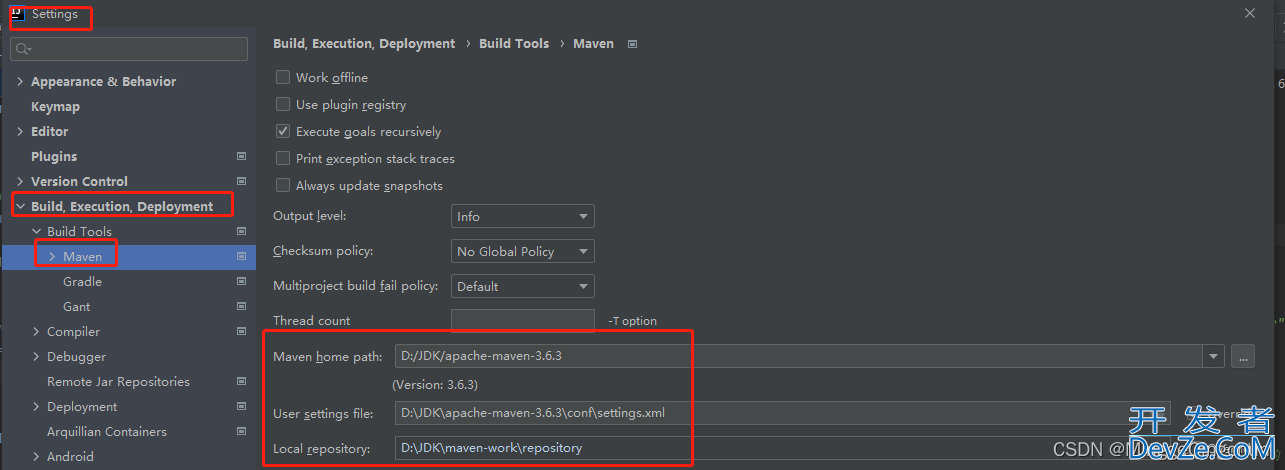The height and width of the screenshot is (470, 1285).
Task: Click the project-level icon beside Remote Jar Repositories
Action: 241,381
